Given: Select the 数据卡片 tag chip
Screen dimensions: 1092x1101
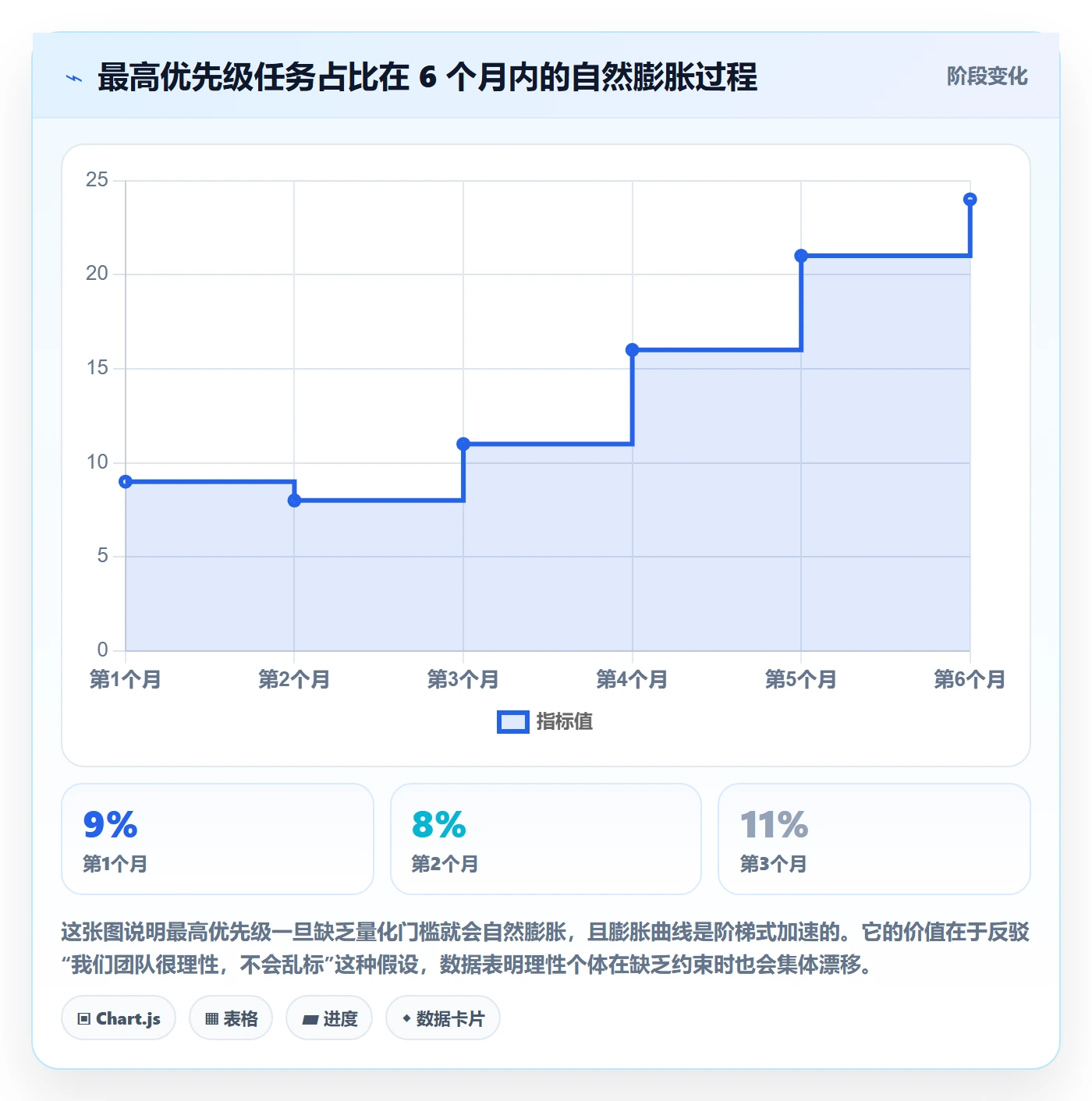Looking at the screenshot, I should (x=443, y=1018).
